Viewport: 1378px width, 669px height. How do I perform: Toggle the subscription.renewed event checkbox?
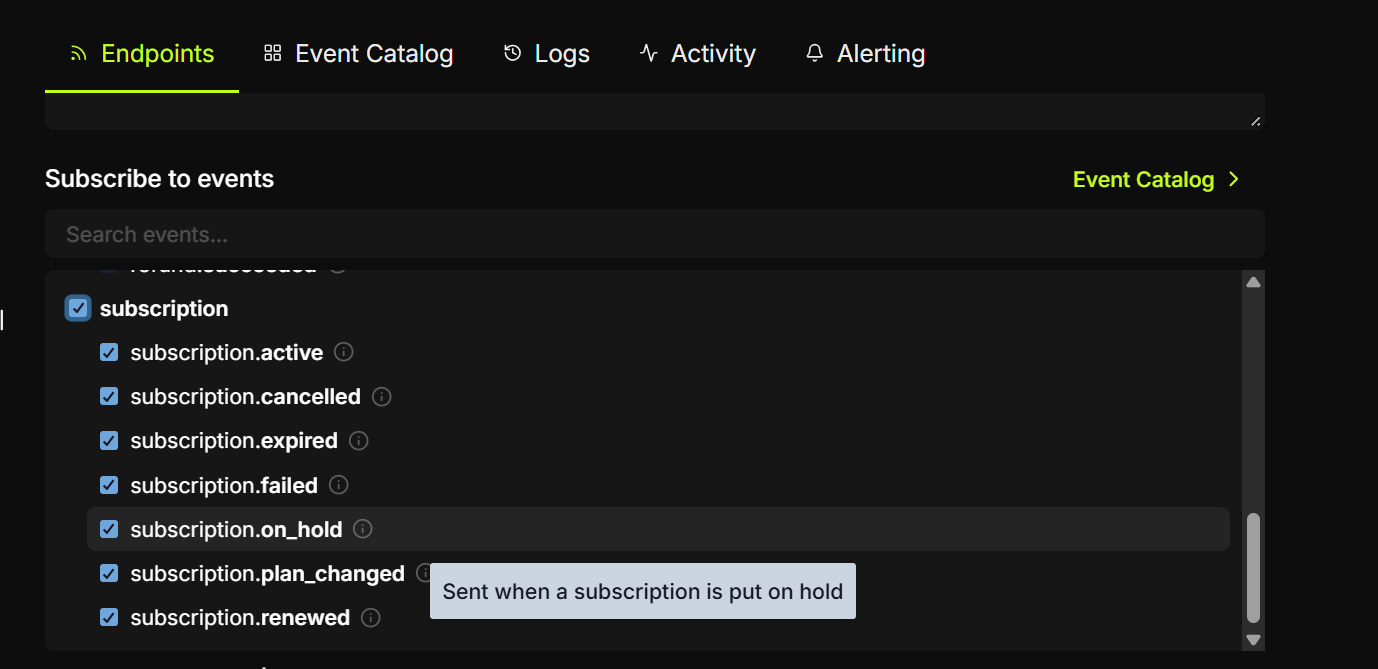coord(109,617)
